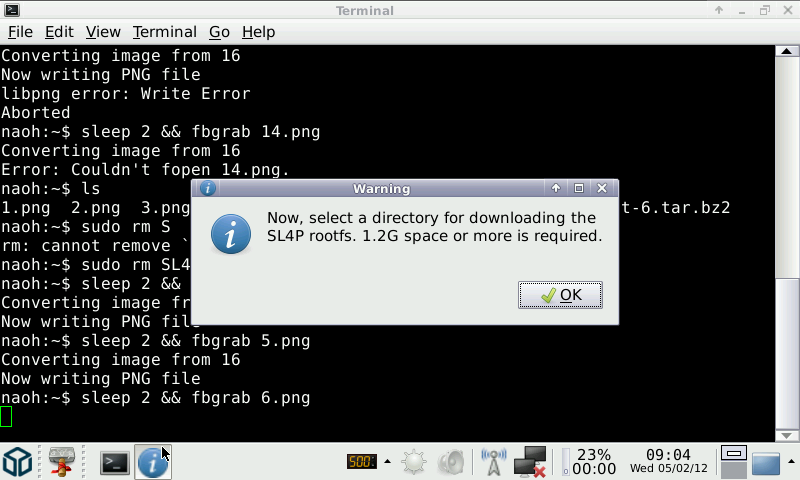
Task: Open the Go menu
Action: pos(219,32)
